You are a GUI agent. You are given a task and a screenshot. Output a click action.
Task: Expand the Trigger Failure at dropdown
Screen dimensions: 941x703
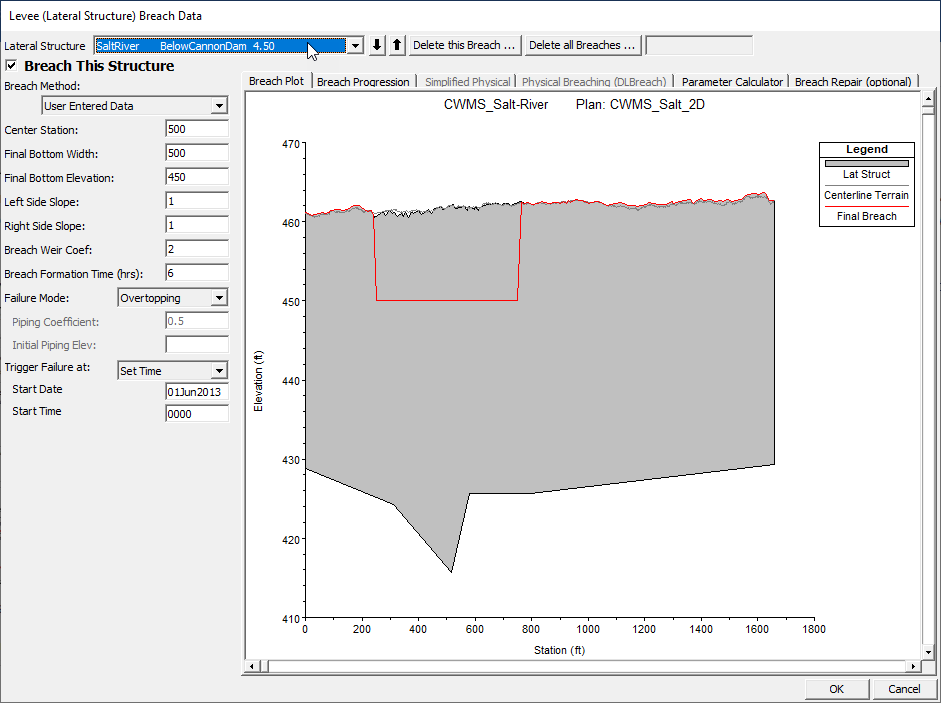(x=219, y=371)
